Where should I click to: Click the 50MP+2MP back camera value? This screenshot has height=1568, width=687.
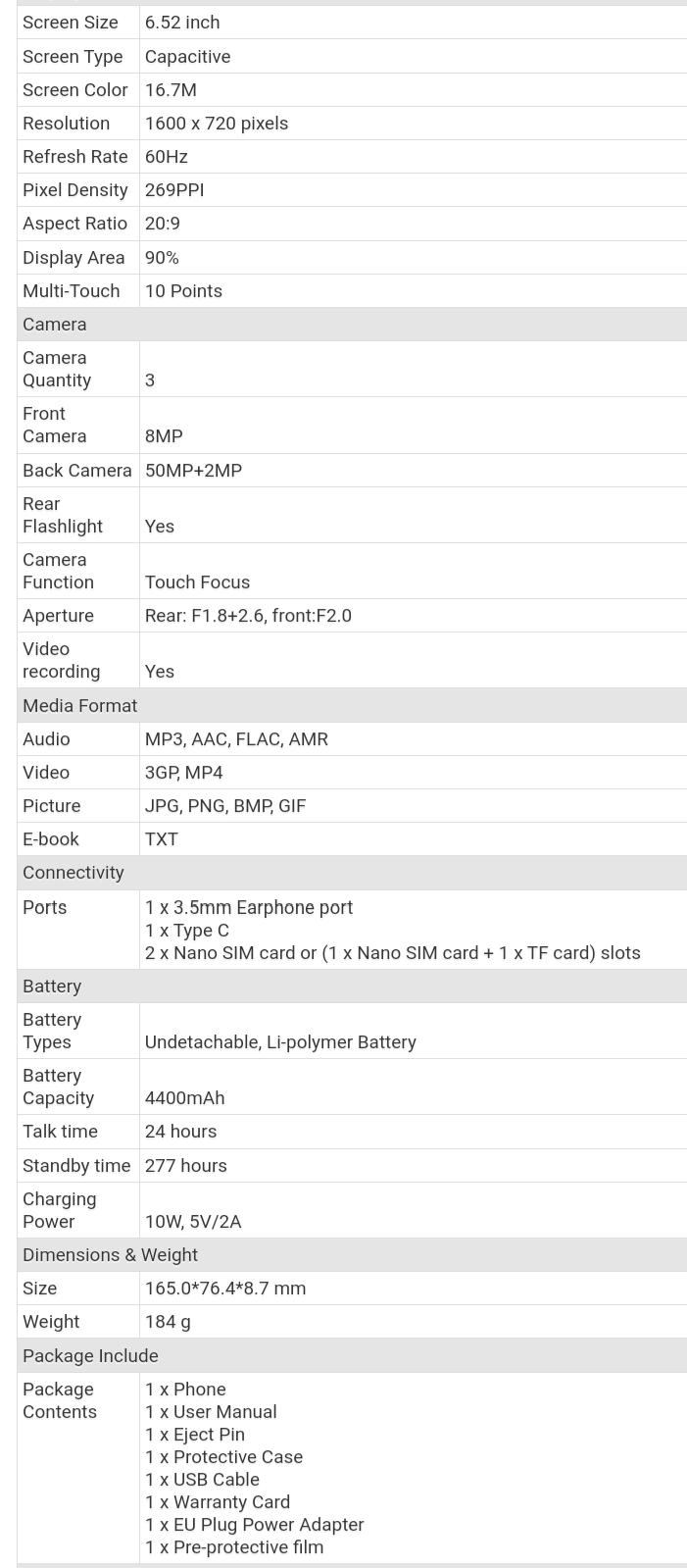(x=193, y=471)
